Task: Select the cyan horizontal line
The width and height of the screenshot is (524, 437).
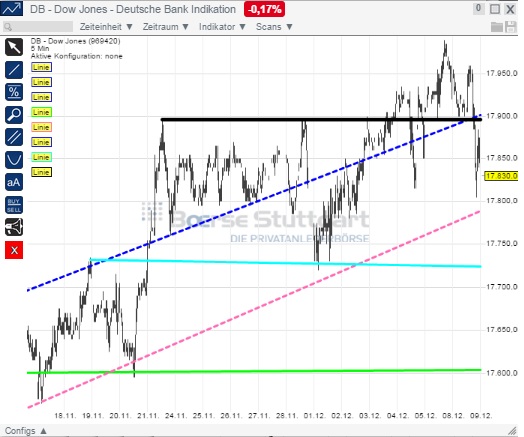Action: pos(286,263)
